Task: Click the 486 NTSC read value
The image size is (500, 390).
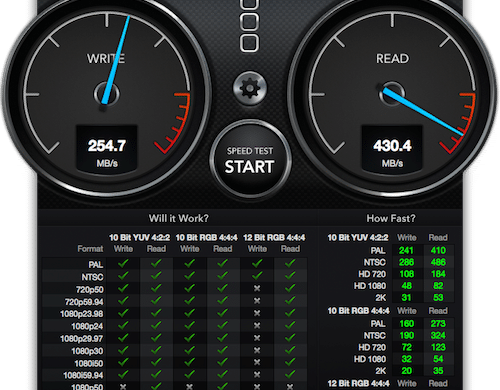Action: (438, 262)
